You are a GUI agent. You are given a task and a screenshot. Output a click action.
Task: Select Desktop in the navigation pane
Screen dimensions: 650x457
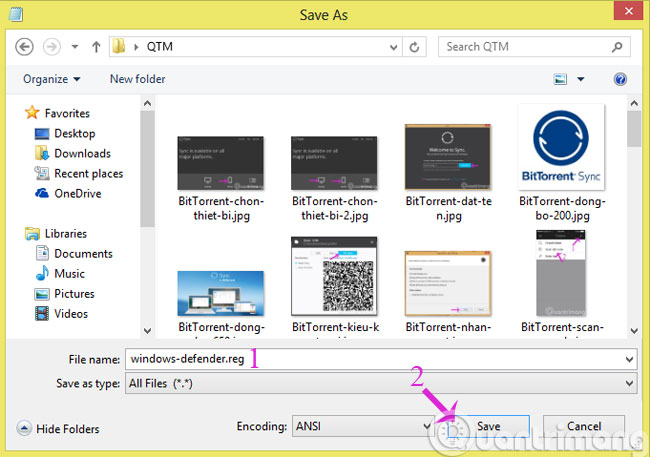(75, 134)
